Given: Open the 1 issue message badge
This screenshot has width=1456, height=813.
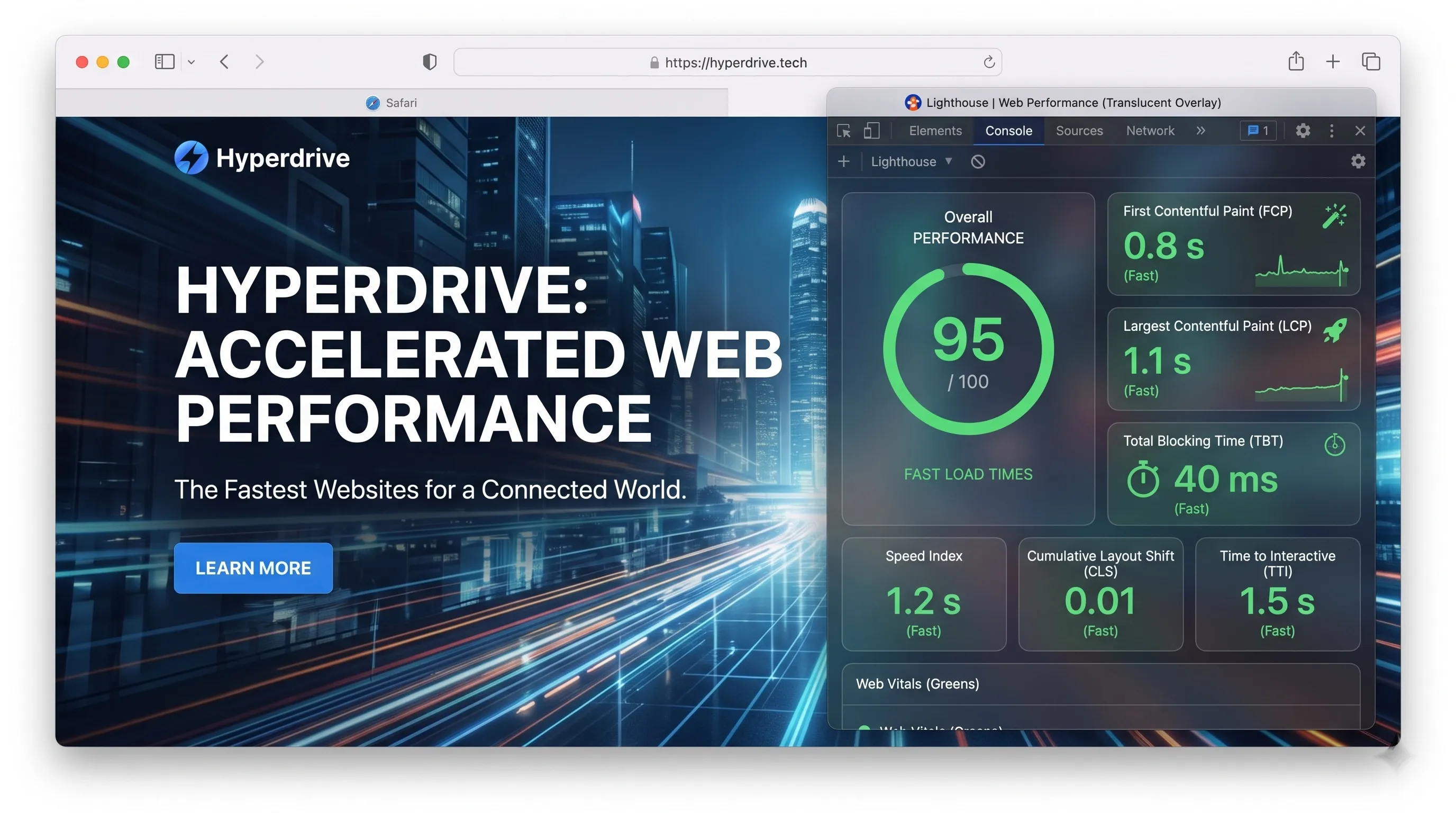Looking at the screenshot, I should [x=1258, y=131].
